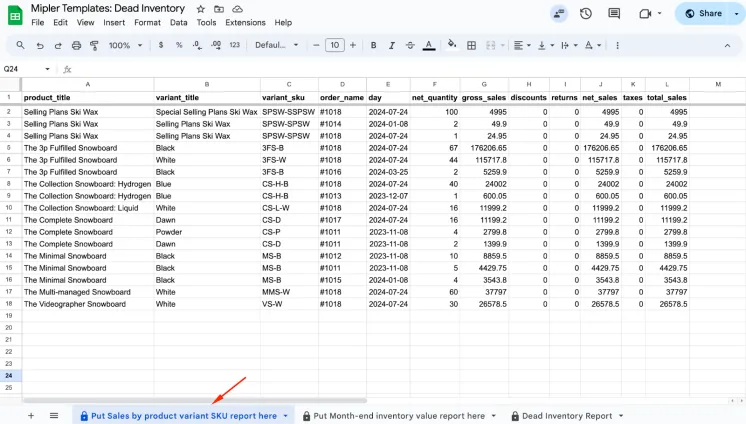This screenshot has width=746, height=424.
Task: Open the Data menu
Action: click(178, 22)
